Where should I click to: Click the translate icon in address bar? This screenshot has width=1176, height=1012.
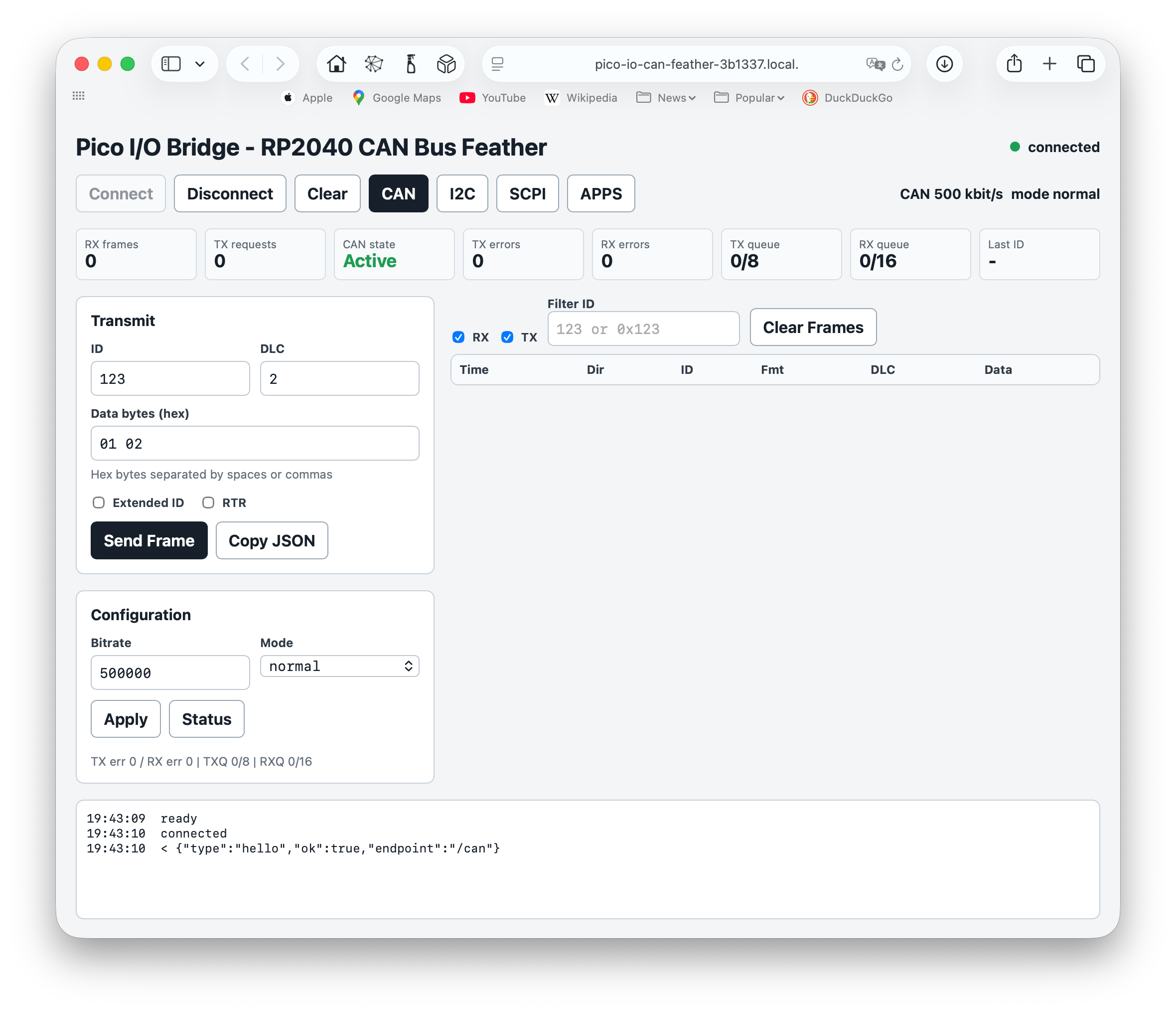(875, 64)
